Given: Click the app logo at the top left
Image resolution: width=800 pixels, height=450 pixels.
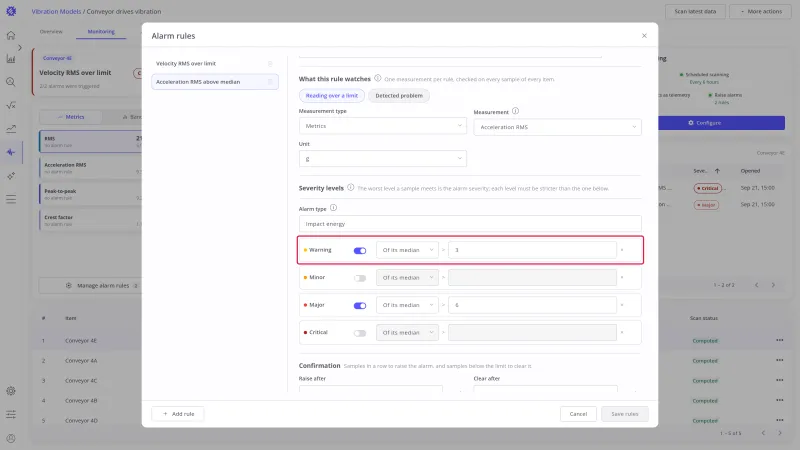Looking at the screenshot, I should point(11,11).
